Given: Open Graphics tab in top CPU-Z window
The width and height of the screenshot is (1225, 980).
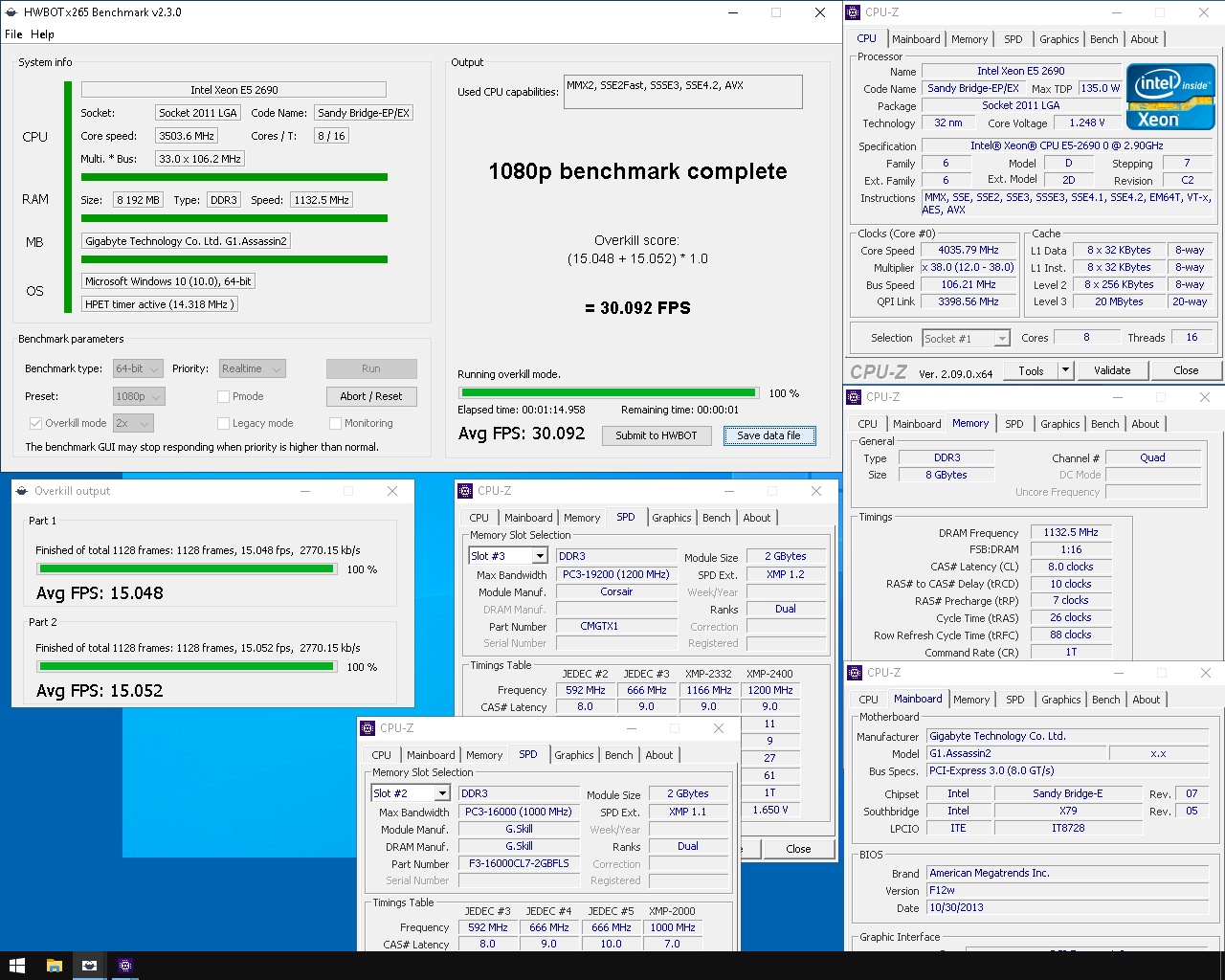Looking at the screenshot, I should pos(1059,39).
